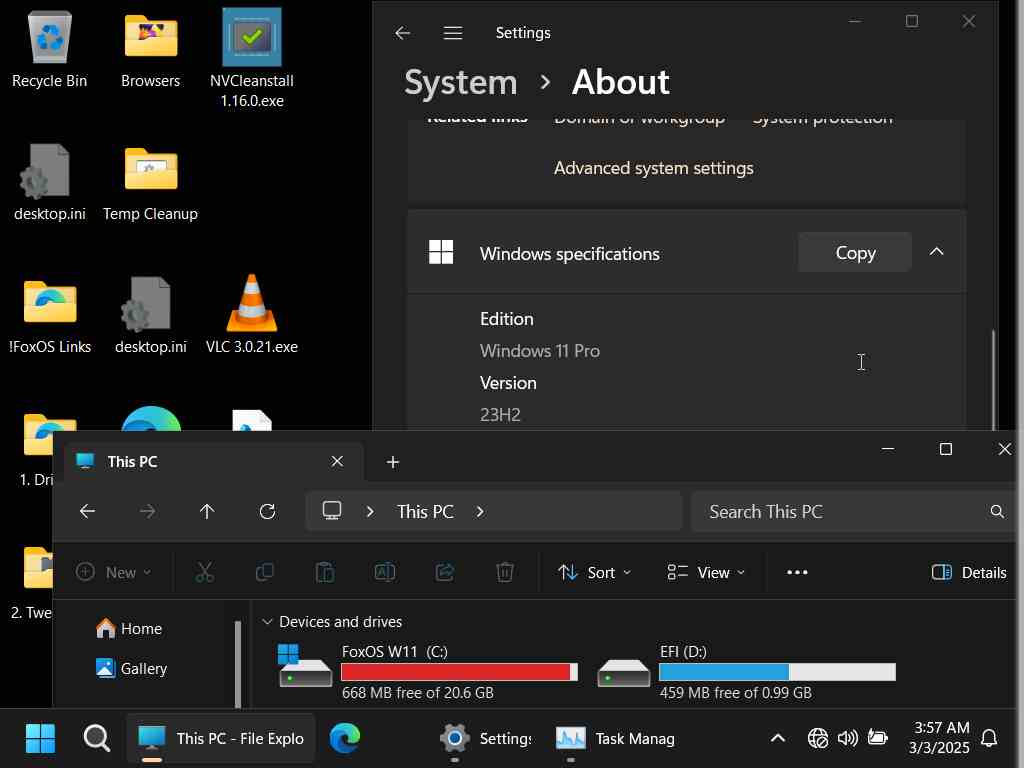Click System in Settings breadcrumb
This screenshot has height=768, width=1024.
(461, 82)
